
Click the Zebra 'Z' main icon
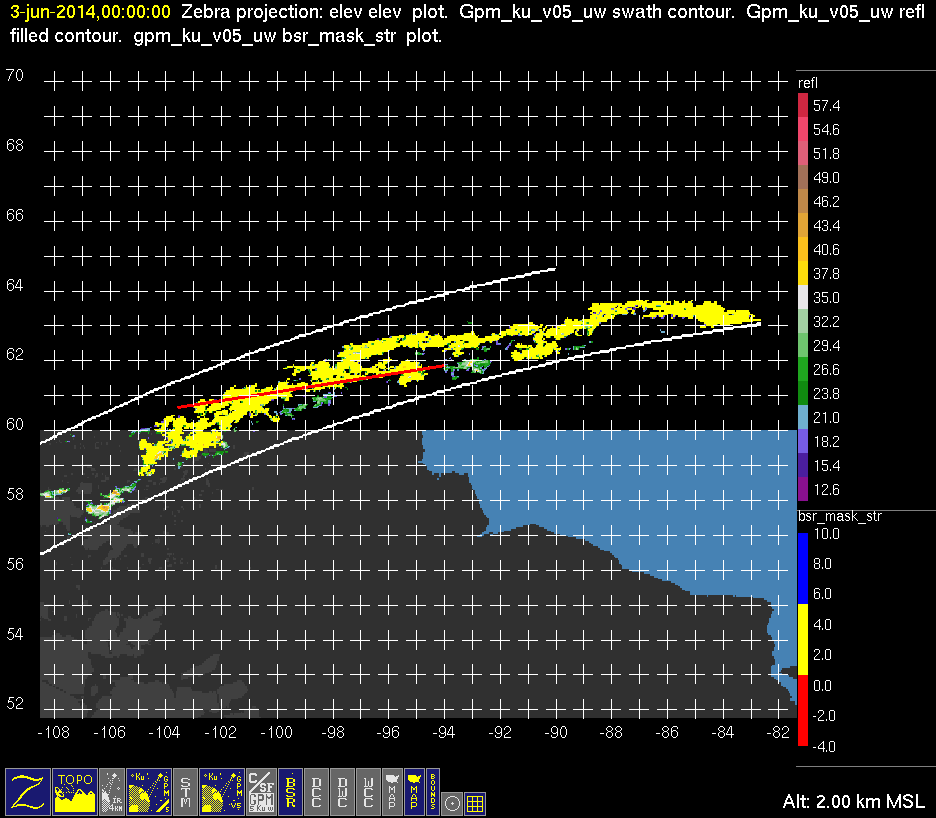tap(28, 790)
